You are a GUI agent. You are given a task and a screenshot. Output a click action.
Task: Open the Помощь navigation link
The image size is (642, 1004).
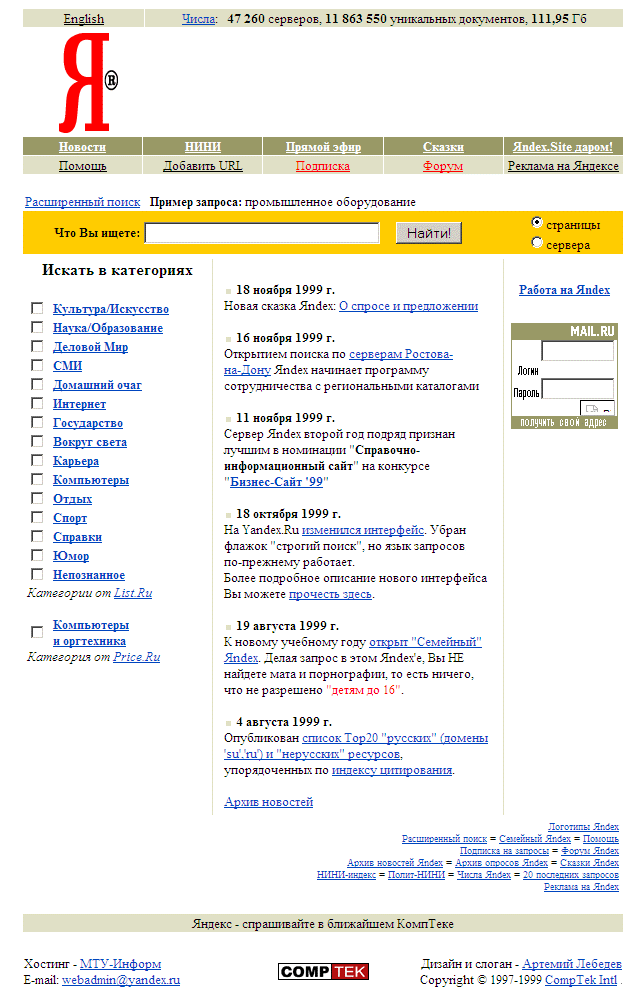(x=82, y=166)
